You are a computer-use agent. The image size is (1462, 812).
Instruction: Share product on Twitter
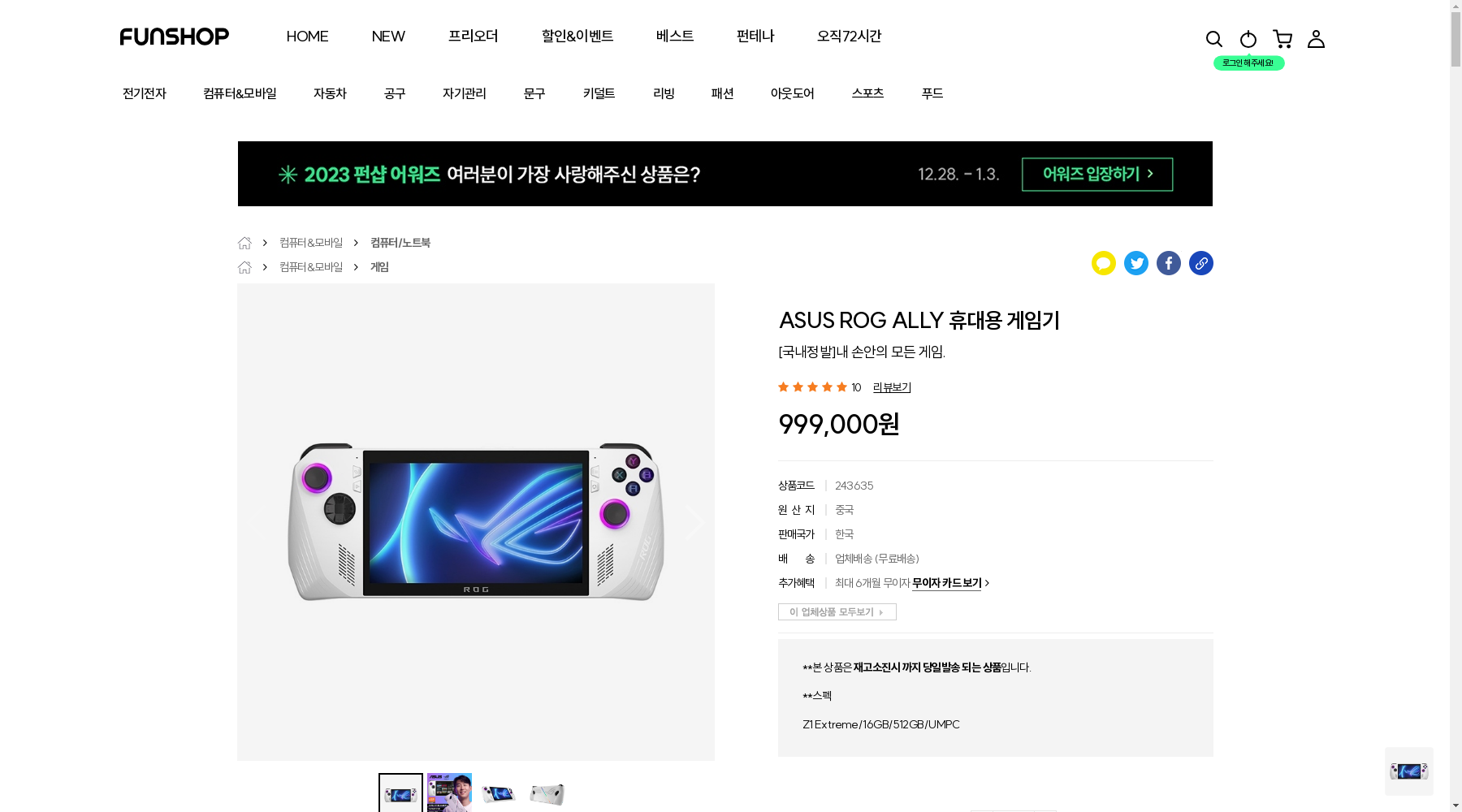pos(1135,263)
